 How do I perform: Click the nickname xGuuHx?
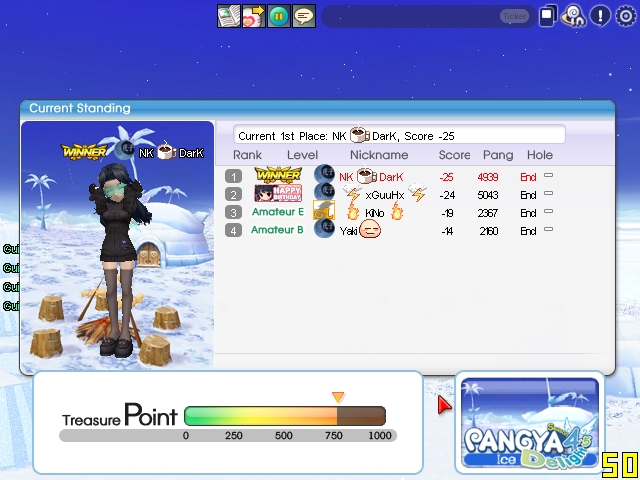385,195
